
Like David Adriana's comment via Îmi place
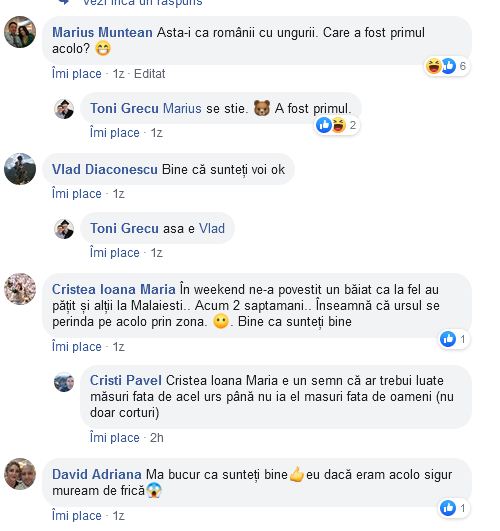coord(77,515)
